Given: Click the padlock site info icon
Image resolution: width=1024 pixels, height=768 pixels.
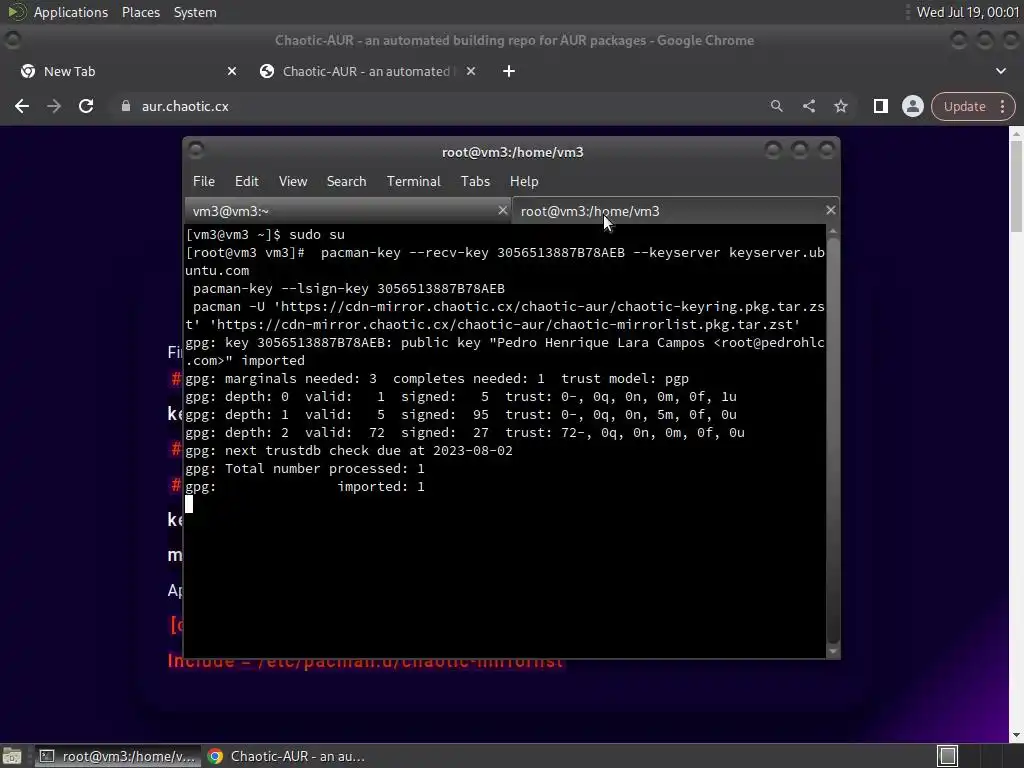Looking at the screenshot, I should click(126, 106).
